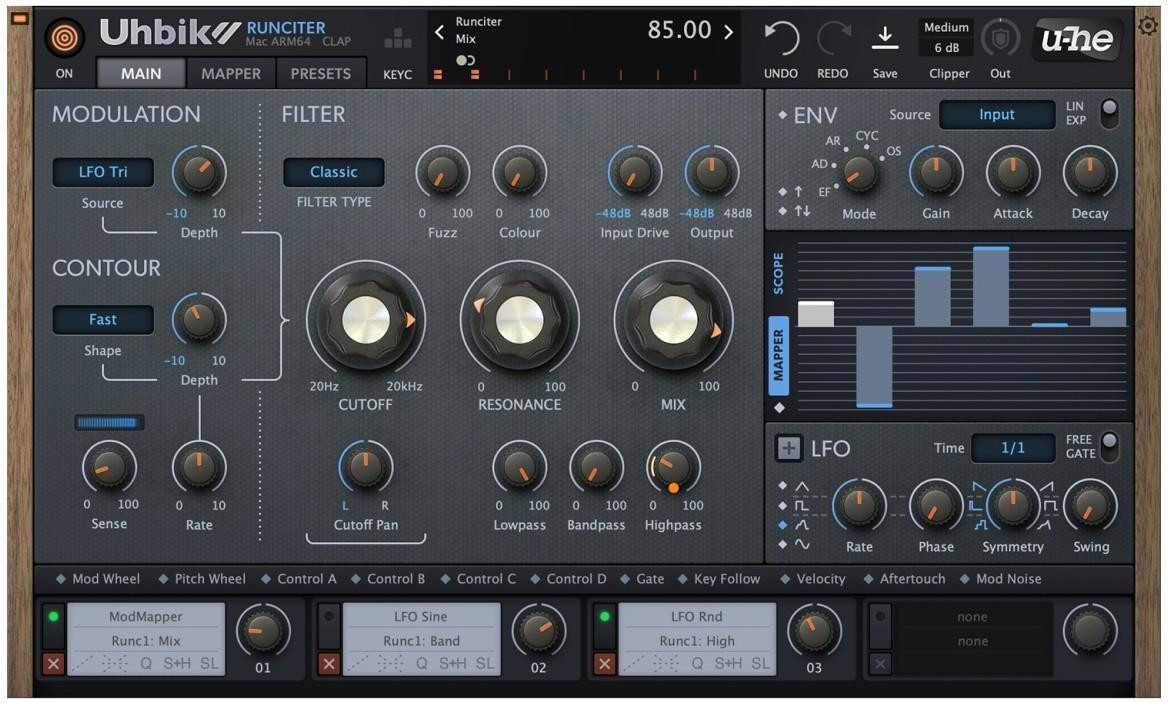
Task: Click the u-he logo badge
Action: coord(1077,39)
